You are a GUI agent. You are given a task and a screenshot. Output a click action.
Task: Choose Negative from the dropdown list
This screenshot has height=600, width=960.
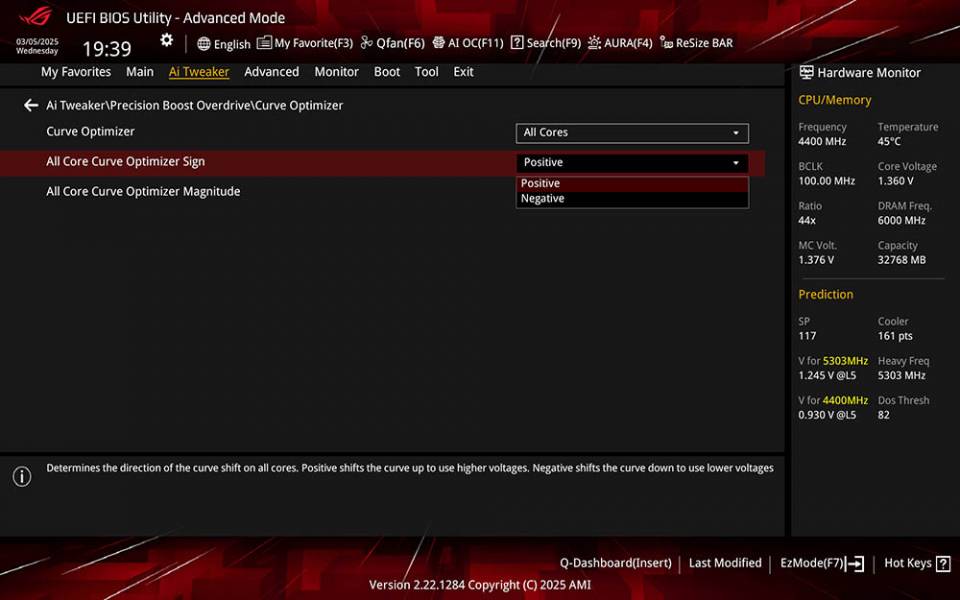click(632, 198)
